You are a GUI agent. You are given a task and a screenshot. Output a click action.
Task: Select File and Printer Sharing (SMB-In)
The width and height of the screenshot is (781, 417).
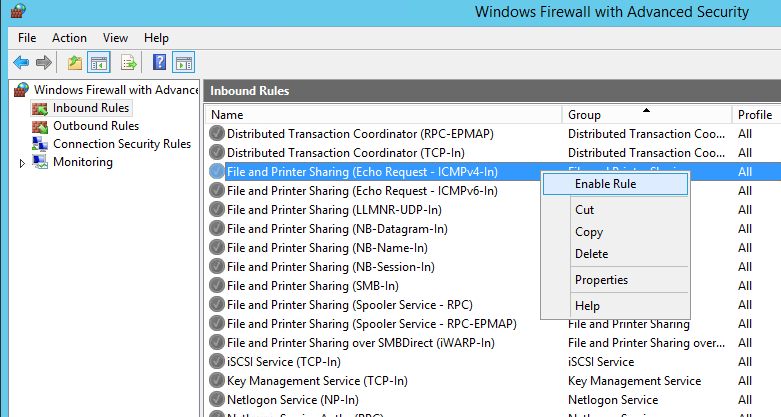[x=313, y=285]
